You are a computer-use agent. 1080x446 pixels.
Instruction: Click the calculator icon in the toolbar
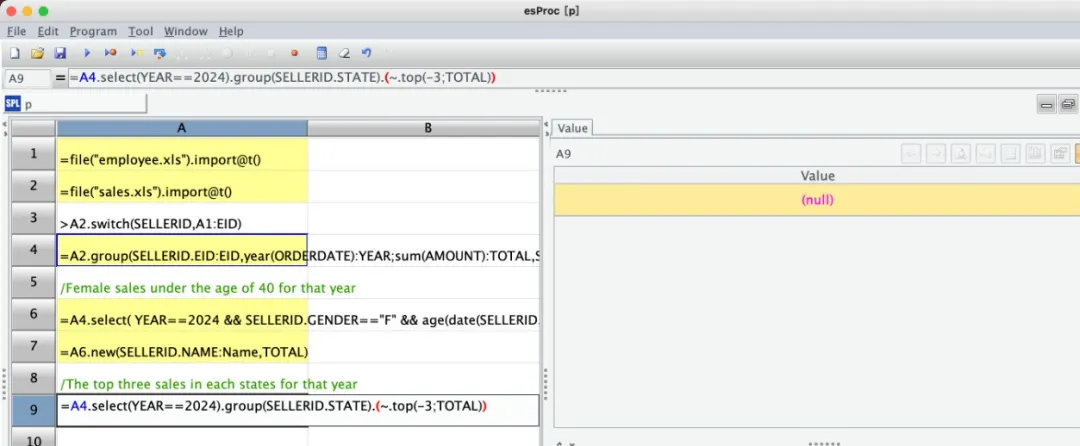tap(321, 53)
